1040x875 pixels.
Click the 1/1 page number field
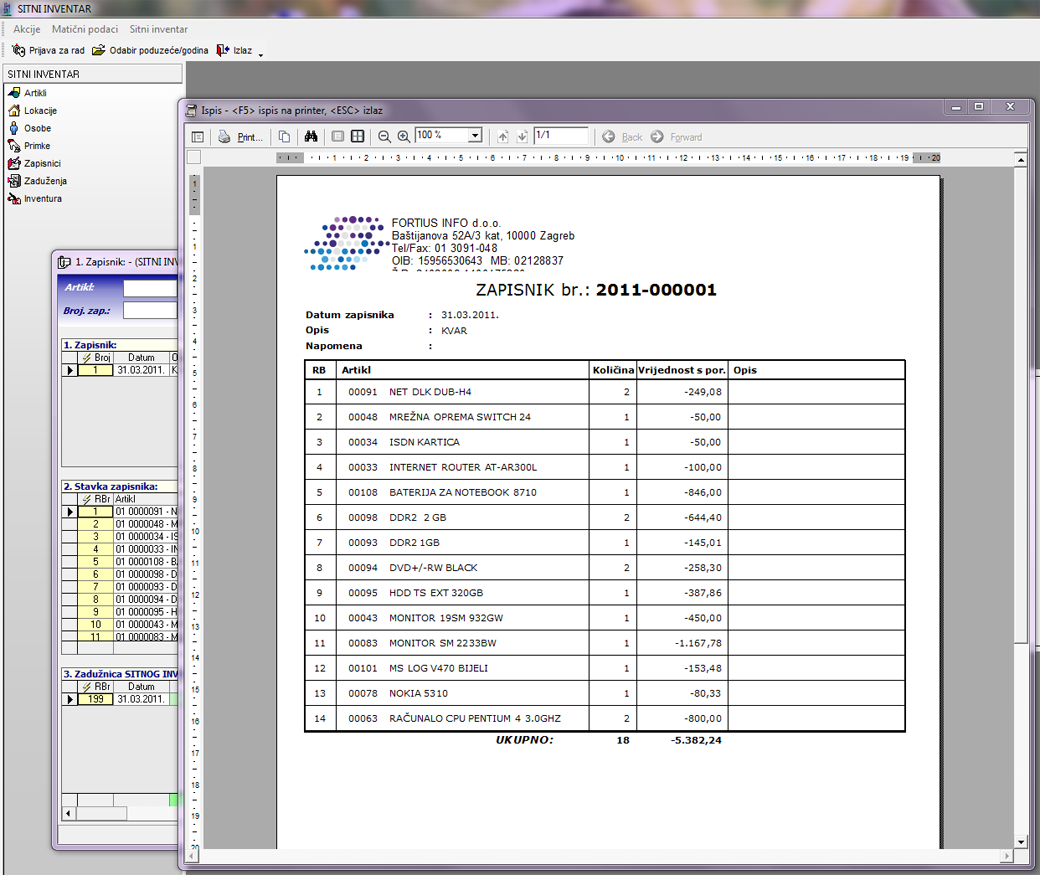[x=560, y=135]
